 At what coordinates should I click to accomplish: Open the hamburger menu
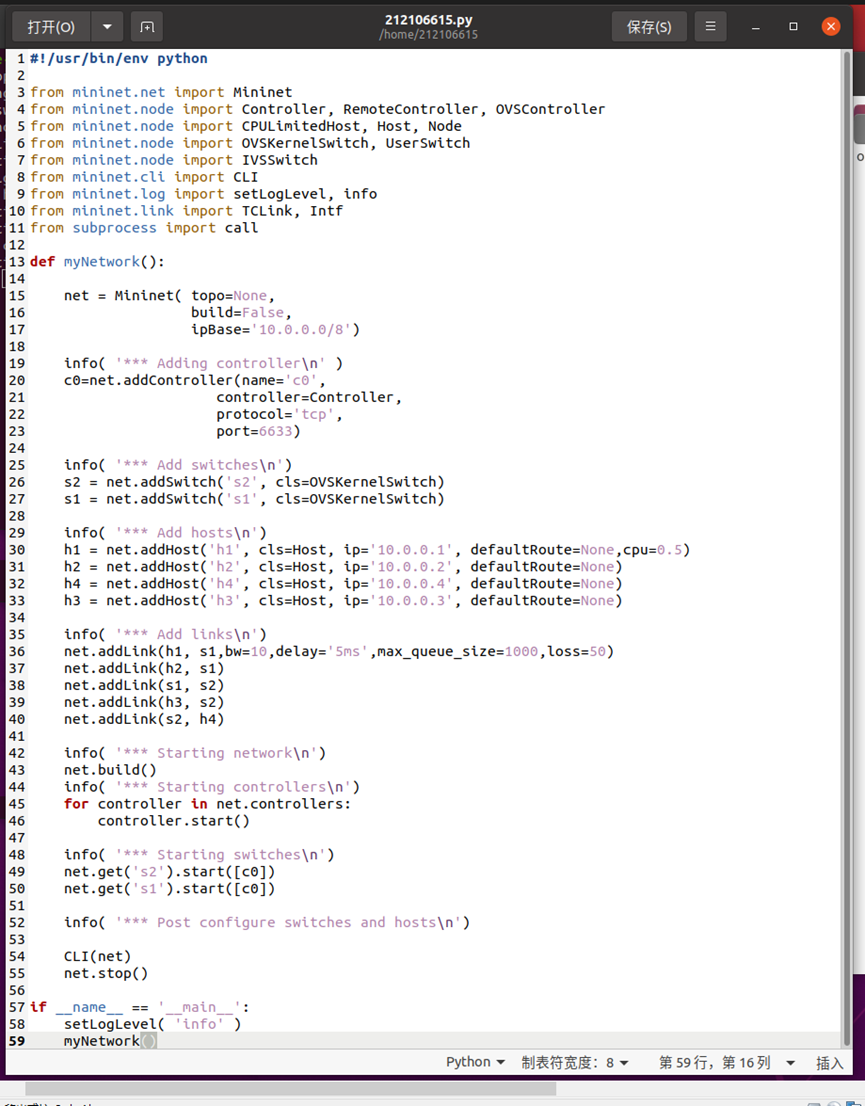[x=710, y=27]
